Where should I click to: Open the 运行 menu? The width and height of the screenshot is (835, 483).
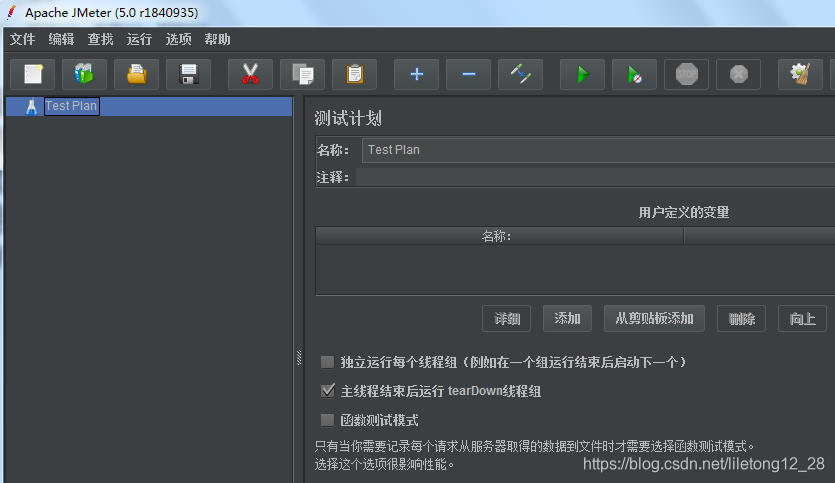coord(139,39)
